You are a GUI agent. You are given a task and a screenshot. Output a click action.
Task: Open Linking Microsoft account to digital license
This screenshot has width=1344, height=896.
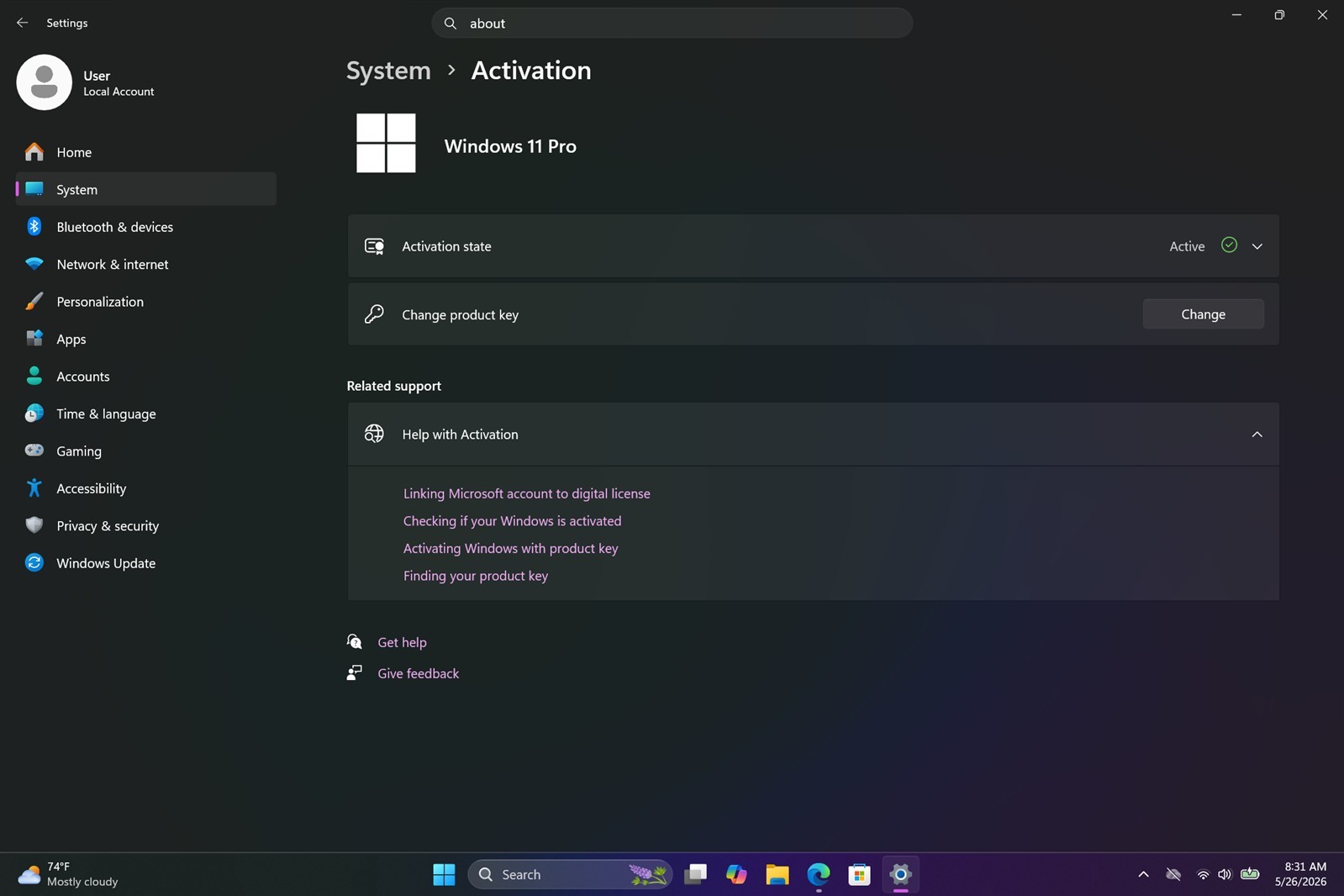tap(526, 493)
